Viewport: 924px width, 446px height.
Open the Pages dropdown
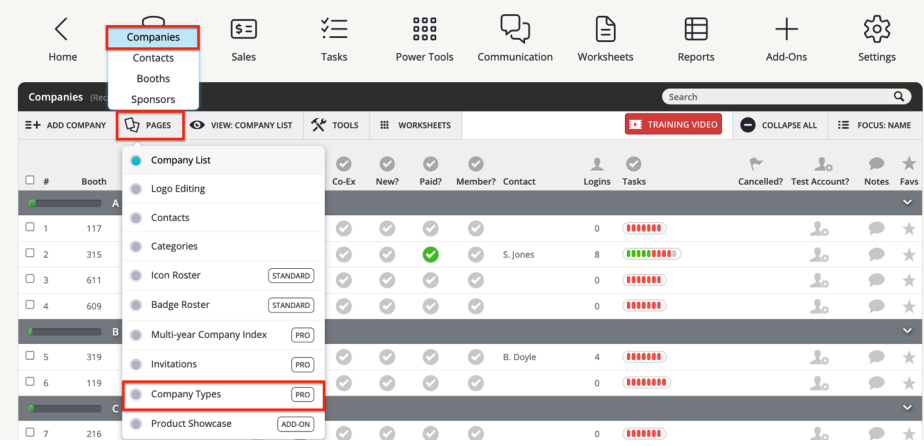point(150,125)
